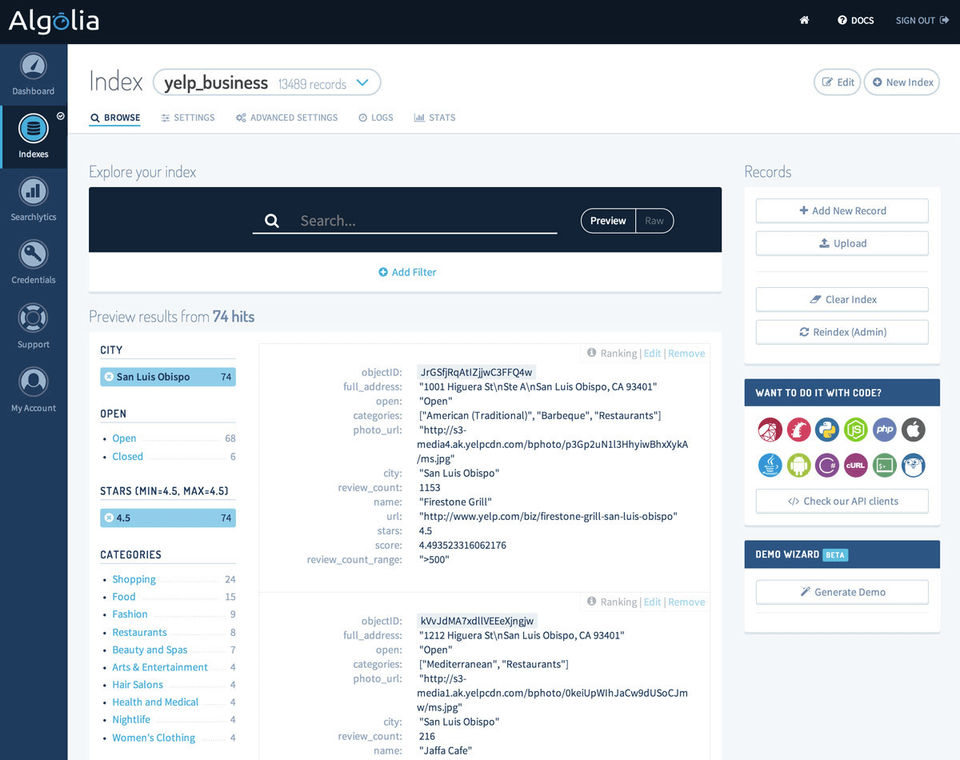Filter by Arts & Entertainment category

[x=160, y=667]
